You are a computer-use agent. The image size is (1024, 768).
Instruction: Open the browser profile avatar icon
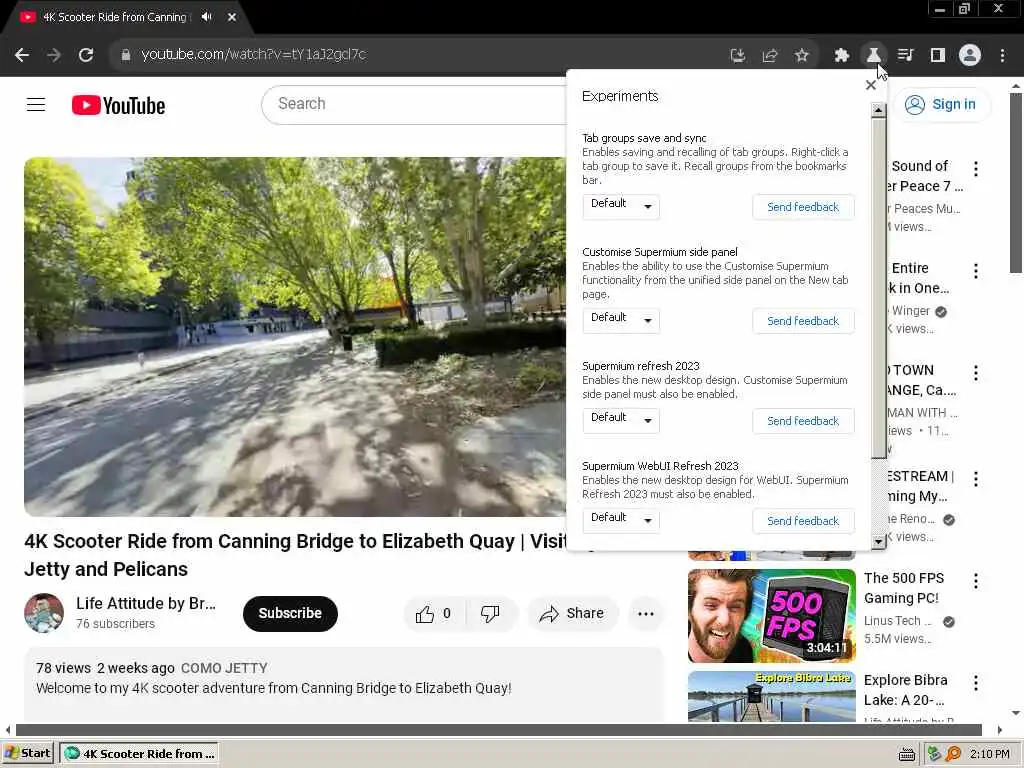coord(970,56)
